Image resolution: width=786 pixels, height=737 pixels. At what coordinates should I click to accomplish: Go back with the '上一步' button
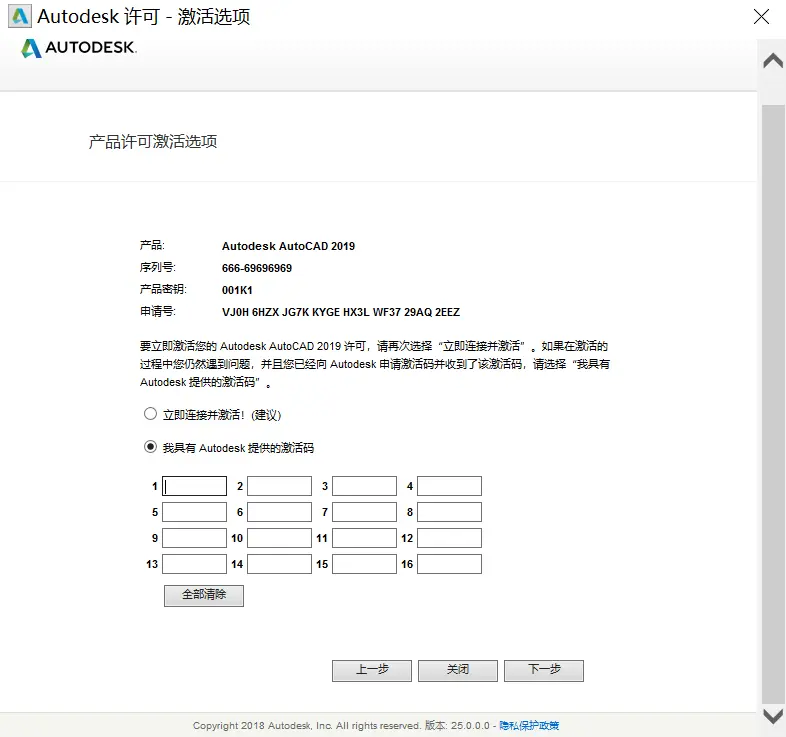[372, 671]
